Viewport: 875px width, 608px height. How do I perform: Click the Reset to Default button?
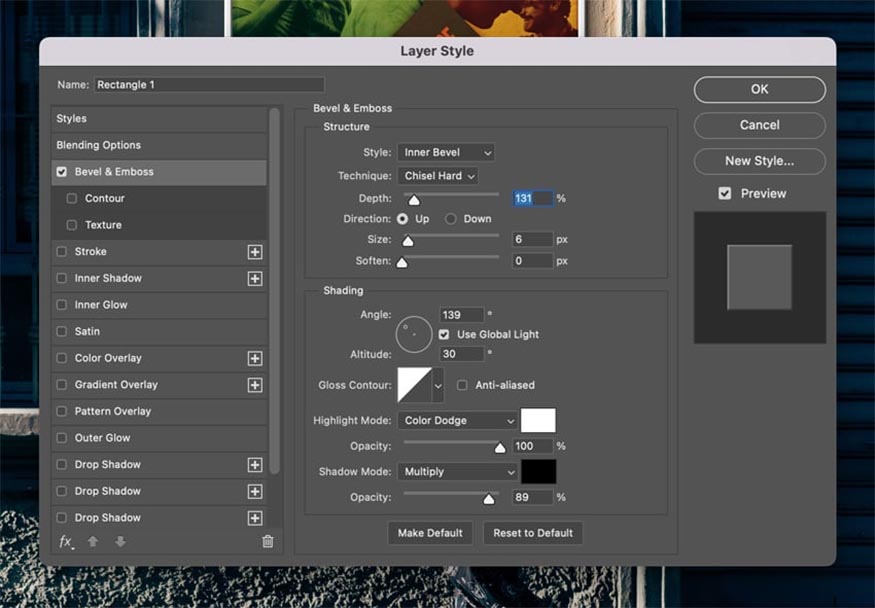point(533,533)
